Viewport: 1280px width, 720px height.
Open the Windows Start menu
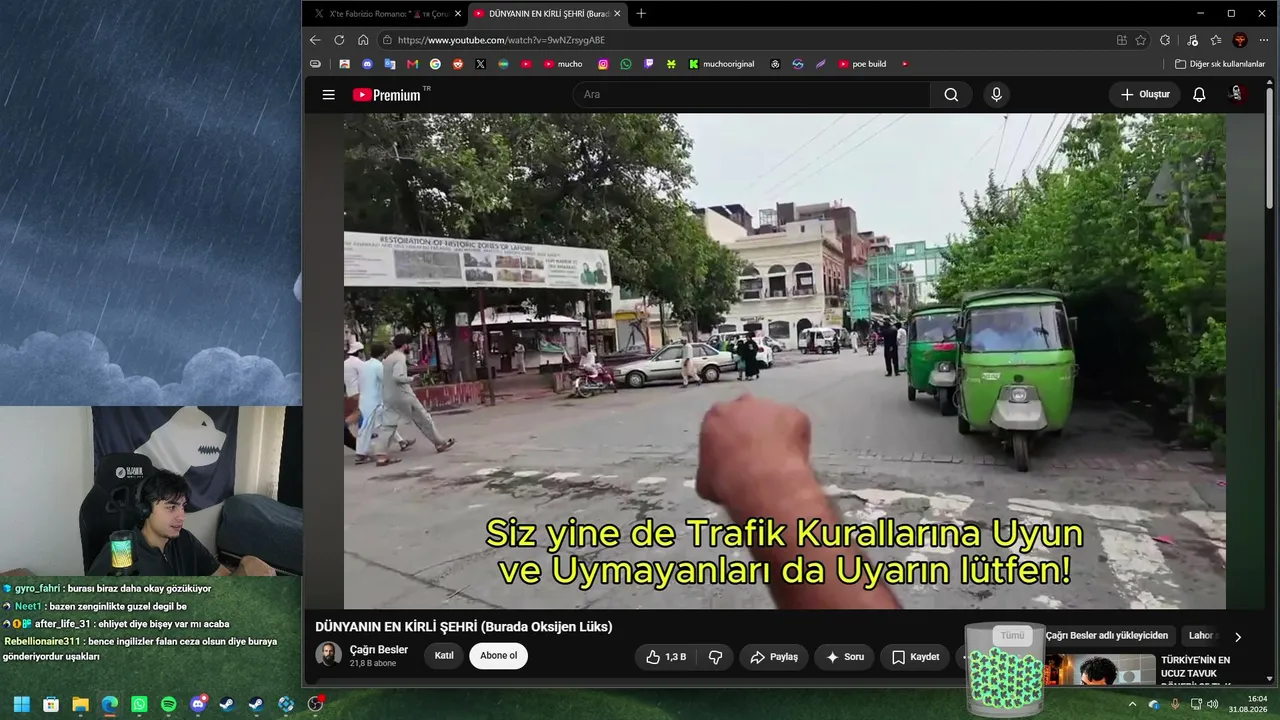[x=21, y=704]
